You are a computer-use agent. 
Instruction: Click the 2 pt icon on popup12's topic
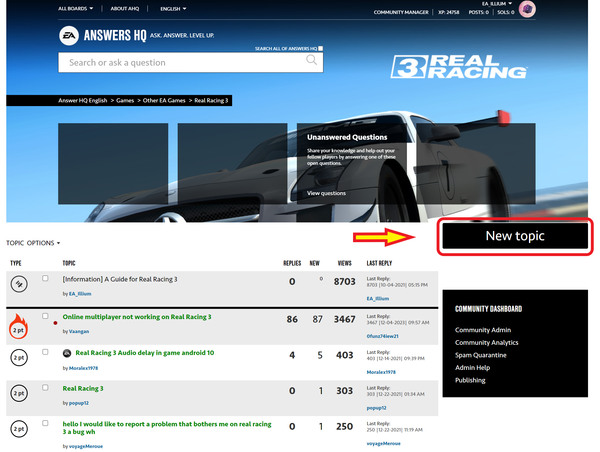pos(19,393)
